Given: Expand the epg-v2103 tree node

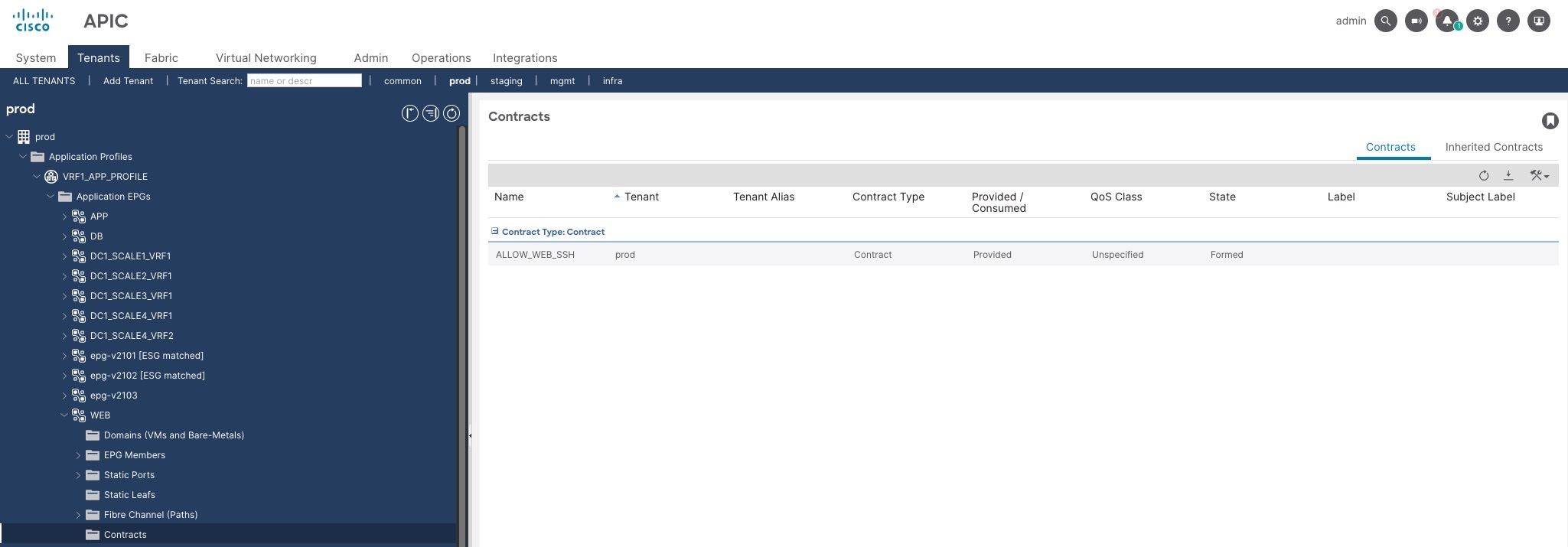Looking at the screenshot, I should (x=64, y=396).
